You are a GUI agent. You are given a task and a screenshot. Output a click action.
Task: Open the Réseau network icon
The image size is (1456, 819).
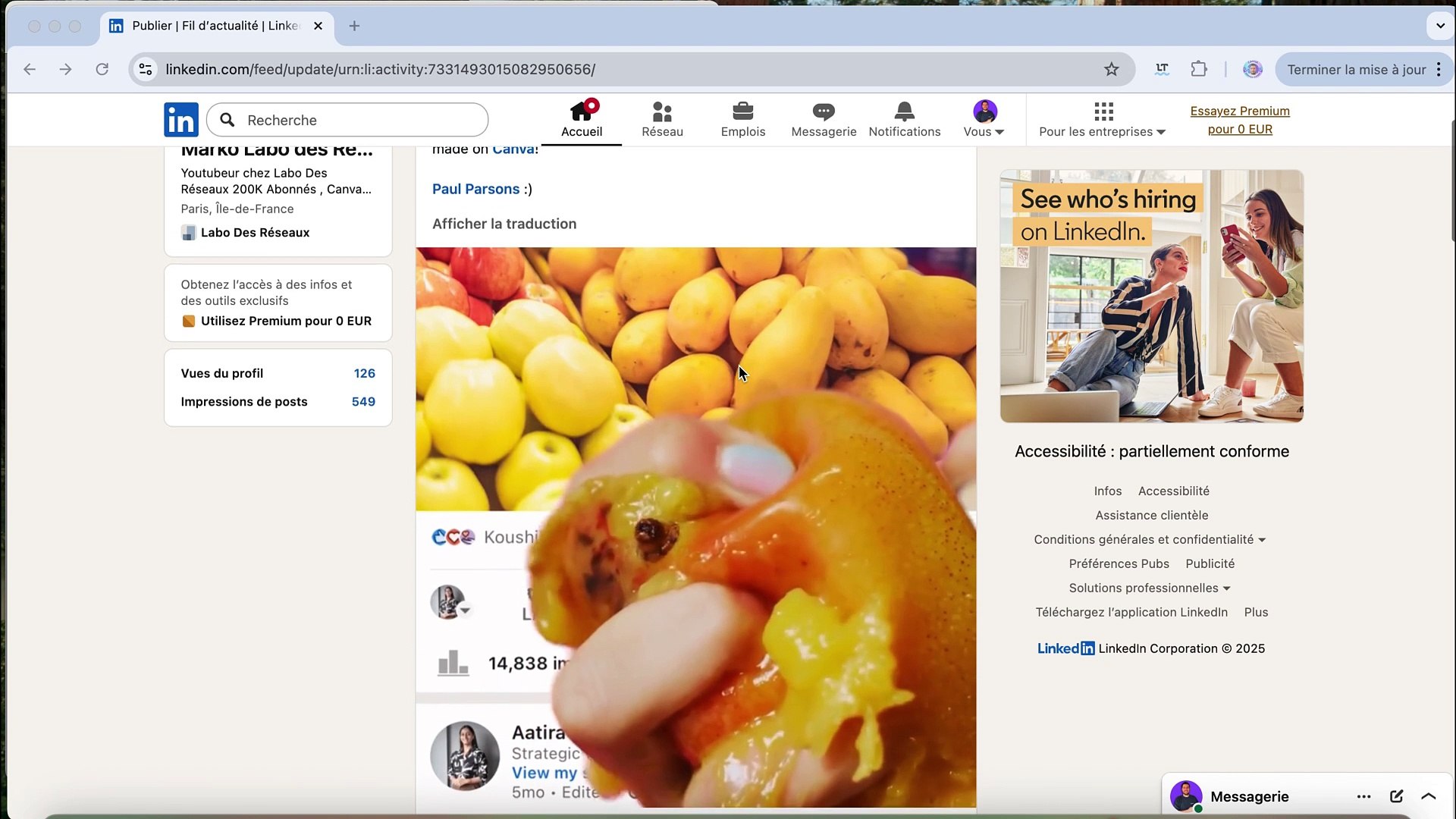[x=661, y=112]
